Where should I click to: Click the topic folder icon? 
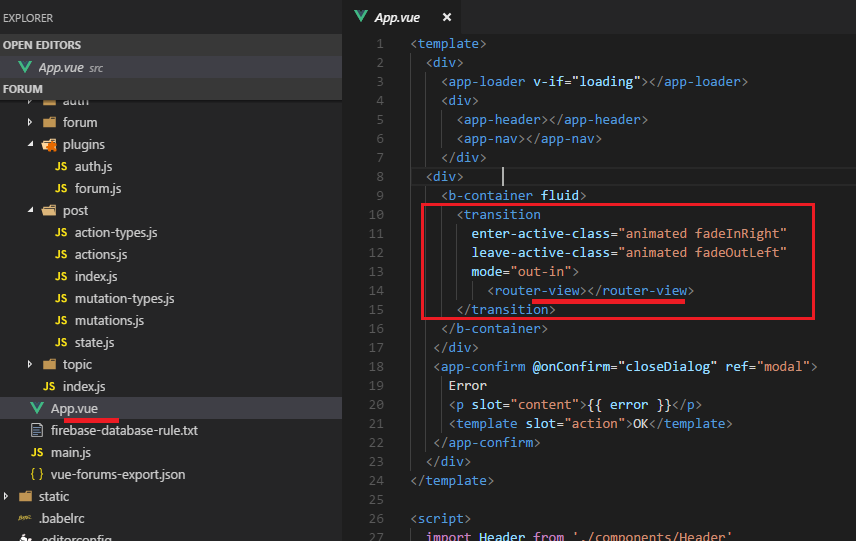click(49, 364)
